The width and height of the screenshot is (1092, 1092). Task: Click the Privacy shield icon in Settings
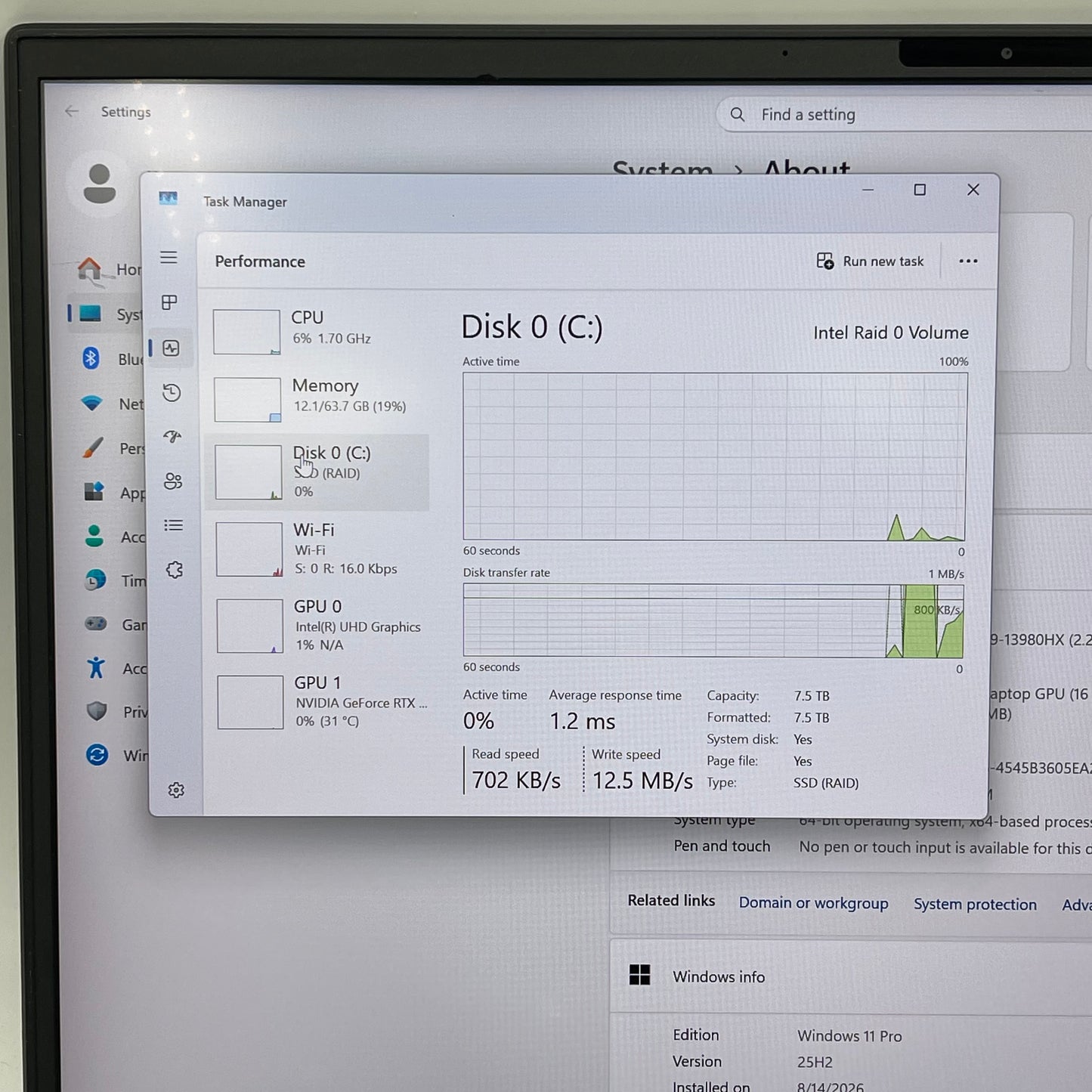pyautogui.click(x=97, y=711)
